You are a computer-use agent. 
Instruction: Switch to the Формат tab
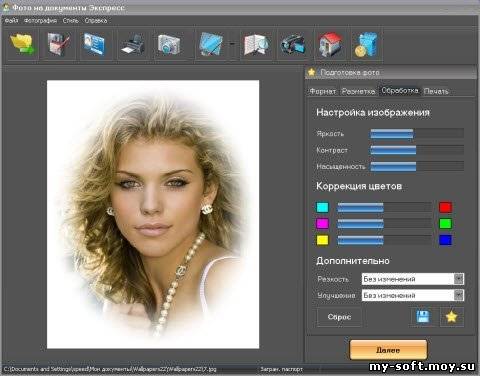pyautogui.click(x=322, y=91)
